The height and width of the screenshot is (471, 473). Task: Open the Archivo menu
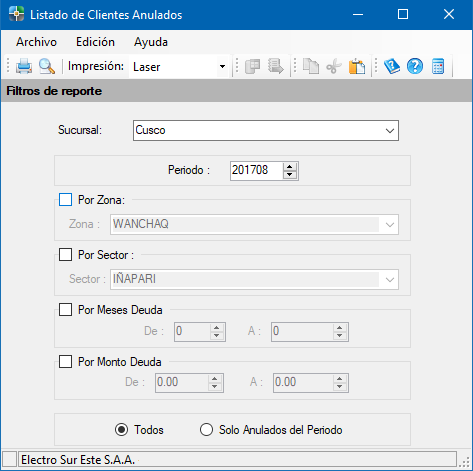point(36,42)
